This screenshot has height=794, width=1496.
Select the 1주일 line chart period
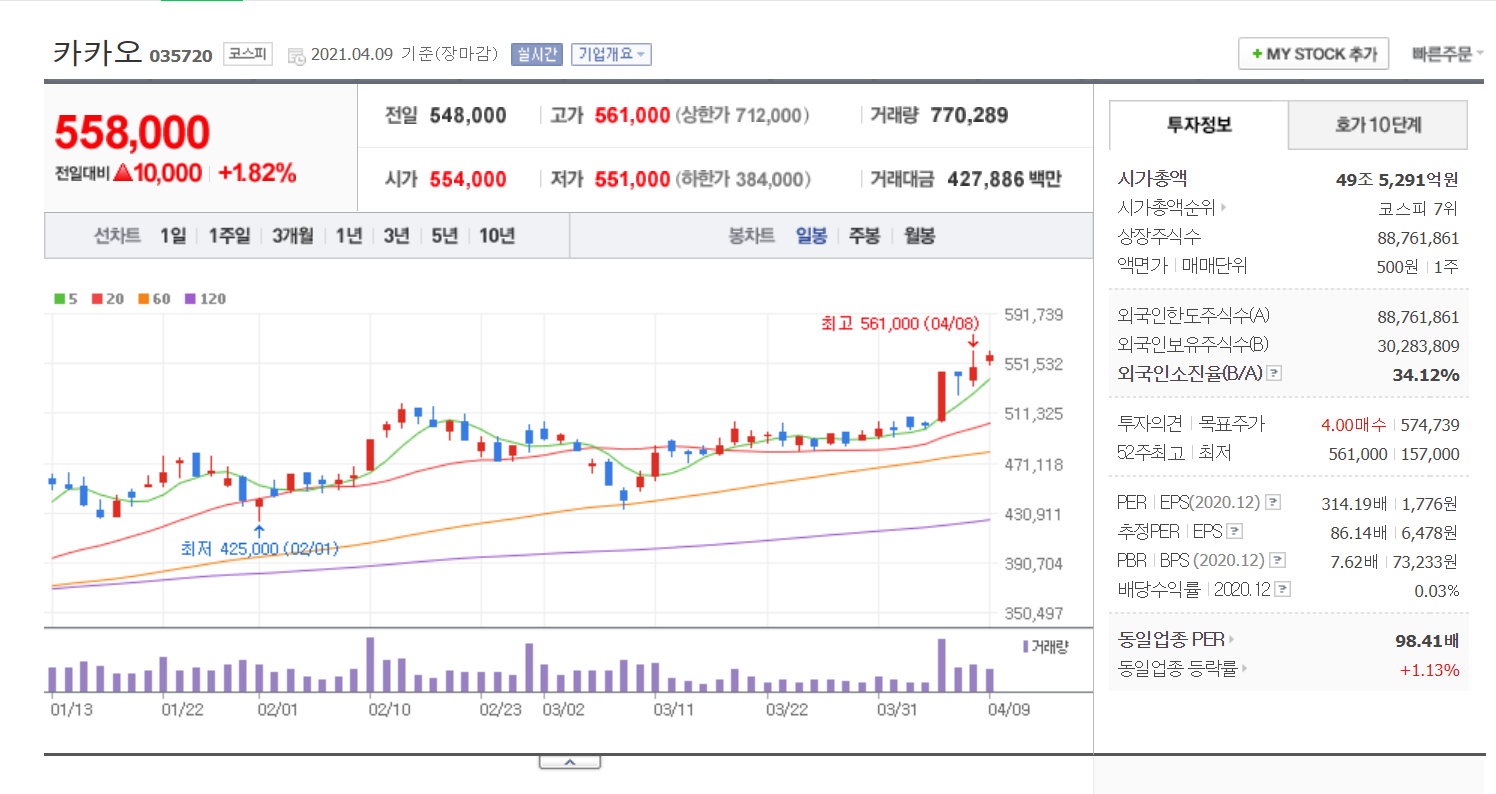tap(229, 236)
